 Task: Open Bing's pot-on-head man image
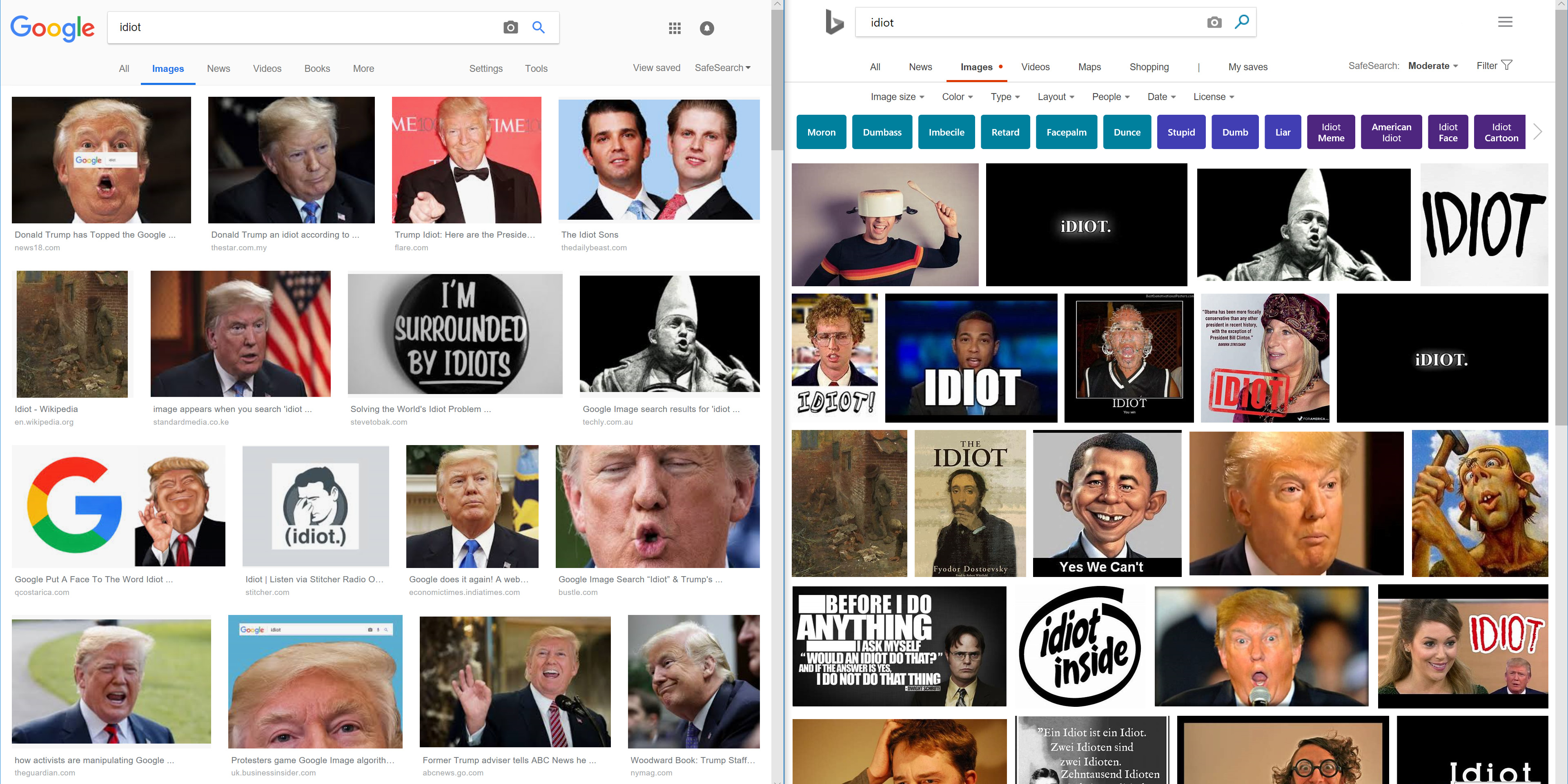click(885, 225)
